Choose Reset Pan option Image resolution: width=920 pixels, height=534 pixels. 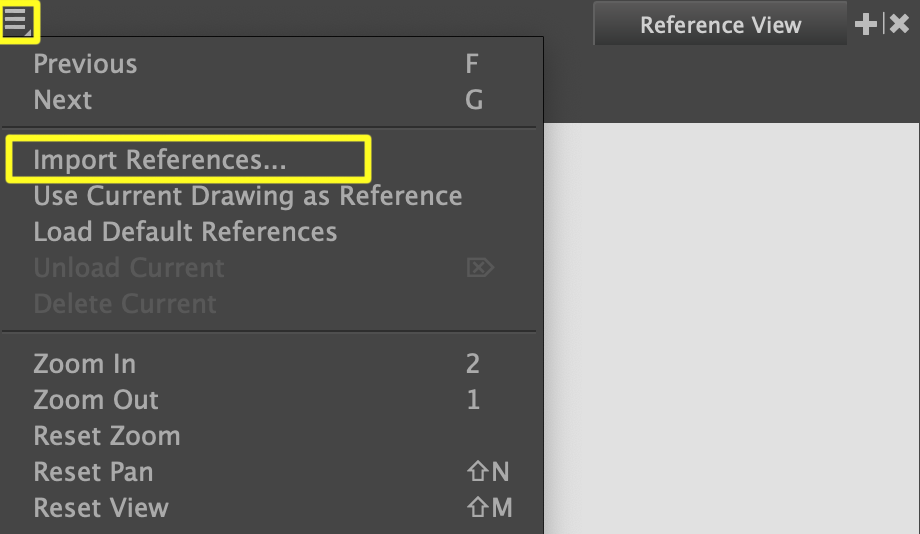pos(93,472)
